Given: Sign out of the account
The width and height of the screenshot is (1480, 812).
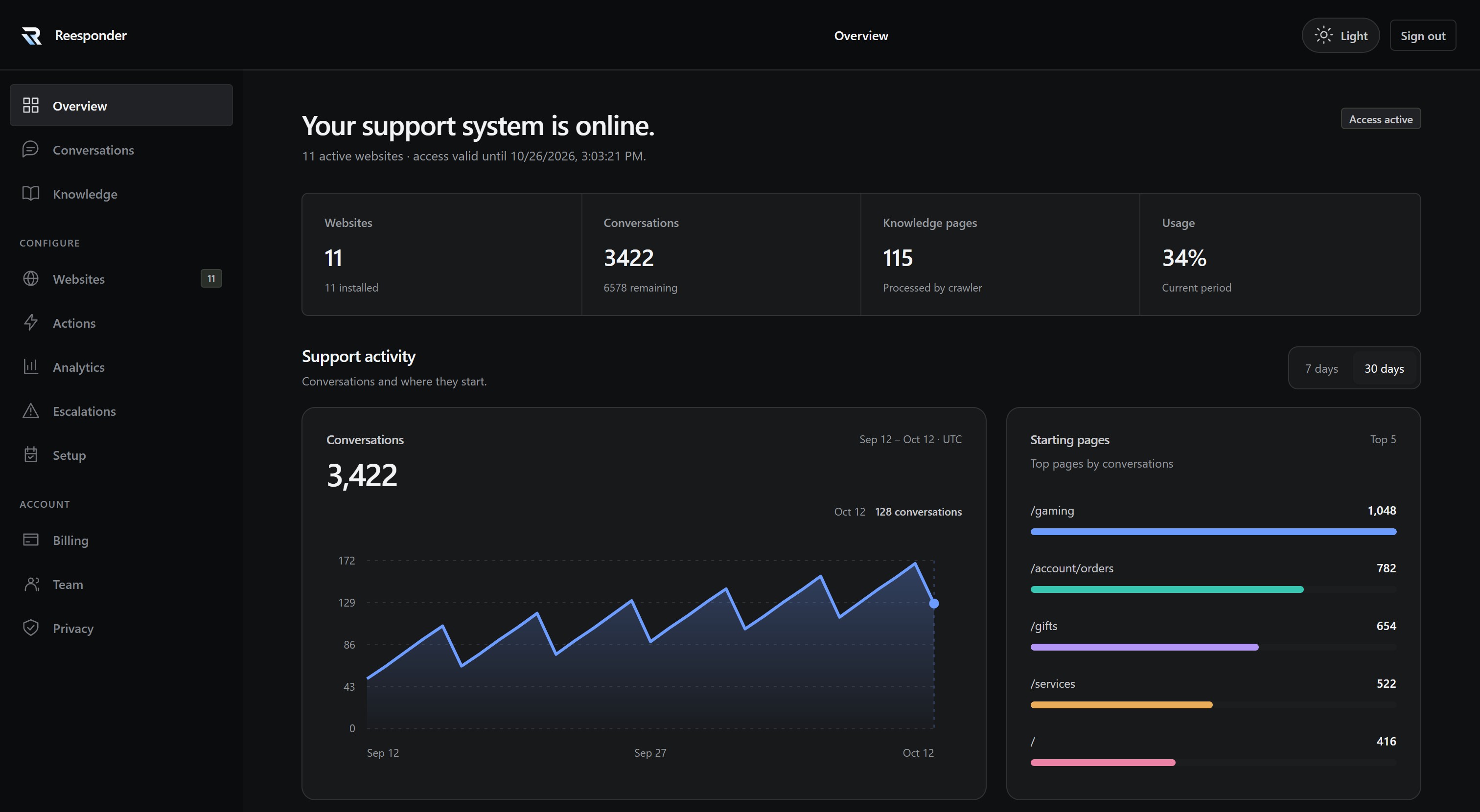Looking at the screenshot, I should coord(1423,36).
